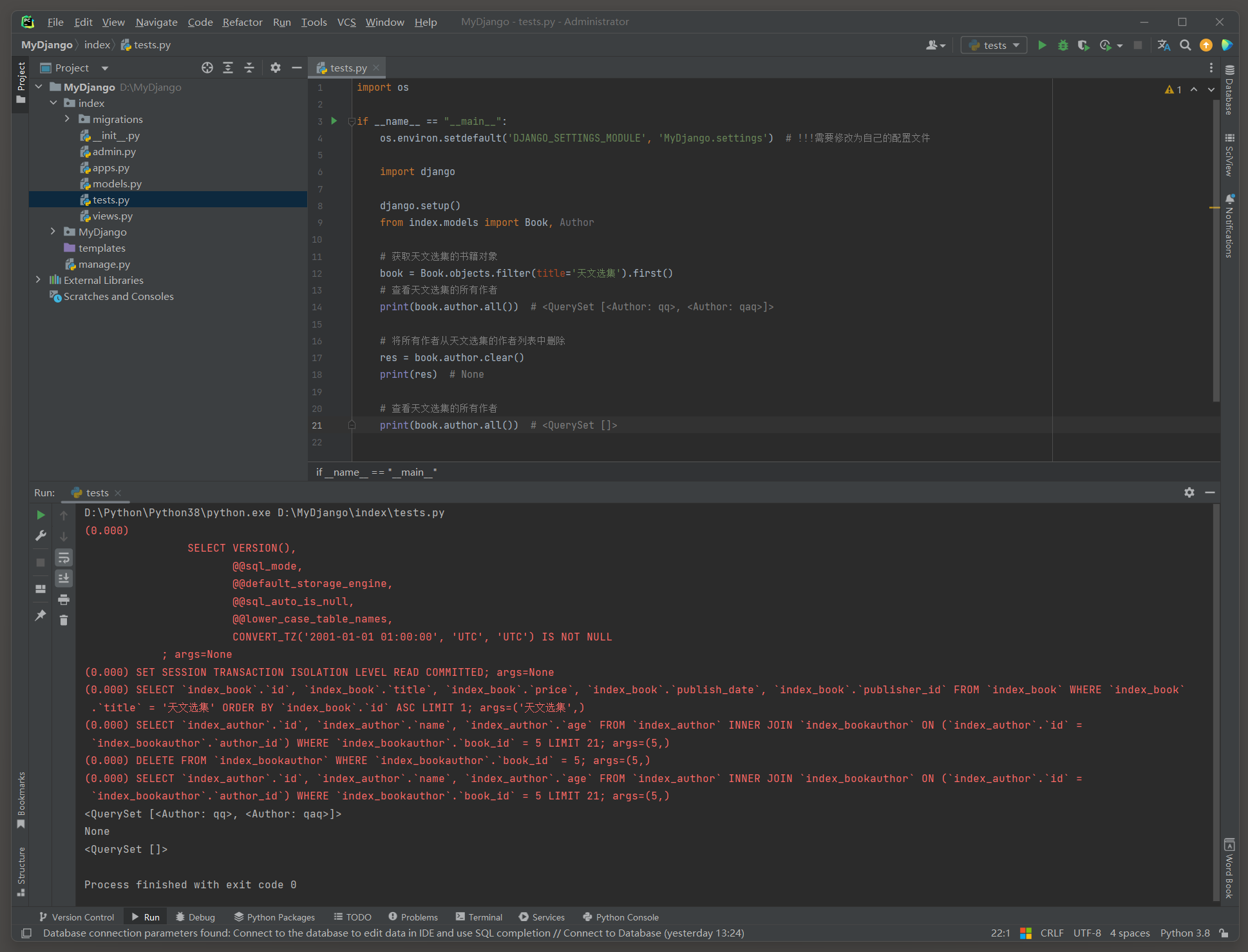Open the VCS menu
This screenshot has width=1248, height=952.
346,22
